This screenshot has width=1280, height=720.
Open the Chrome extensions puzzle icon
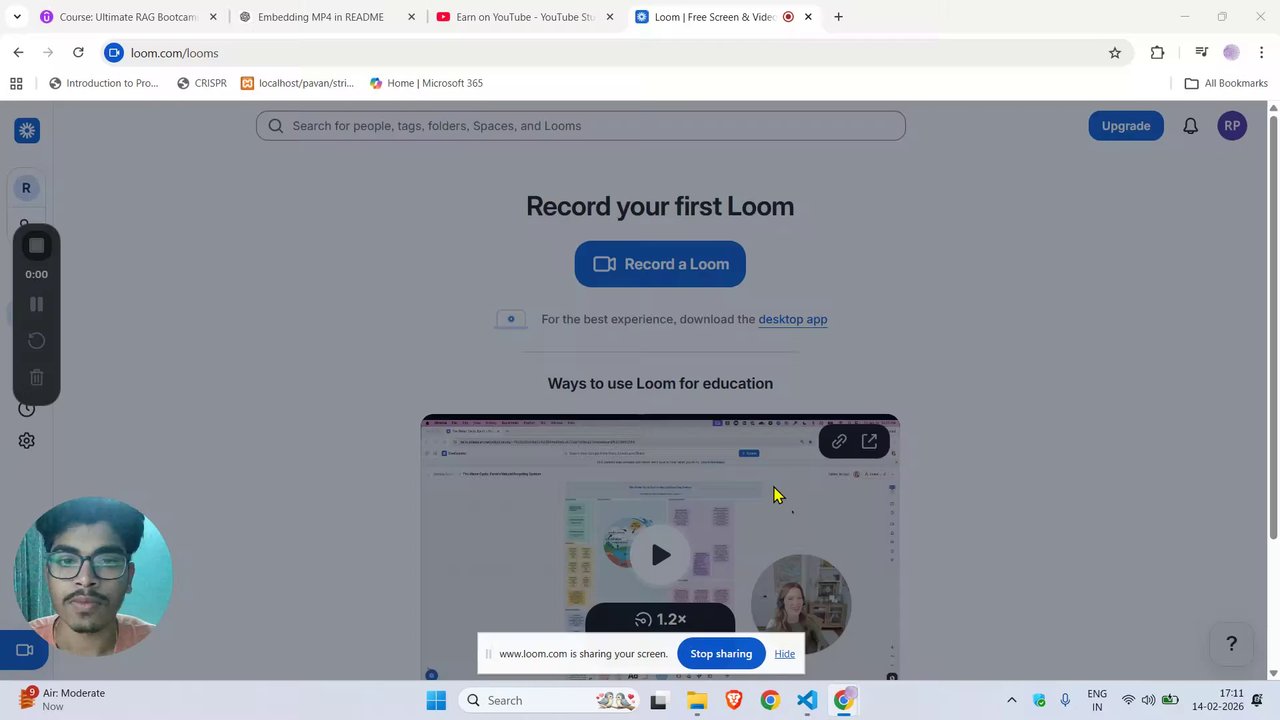1158,53
